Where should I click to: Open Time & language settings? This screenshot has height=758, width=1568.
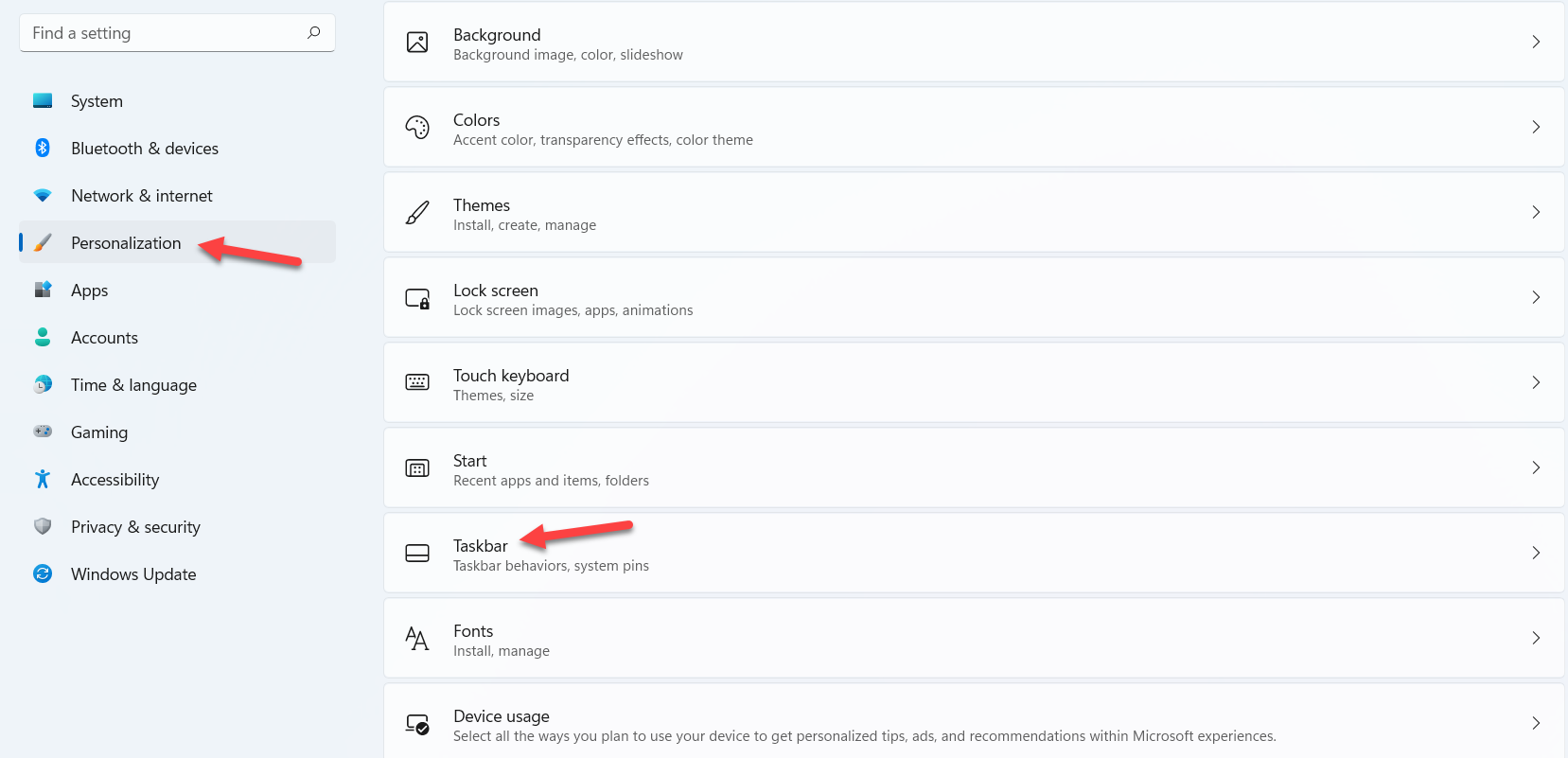(133, 385)
